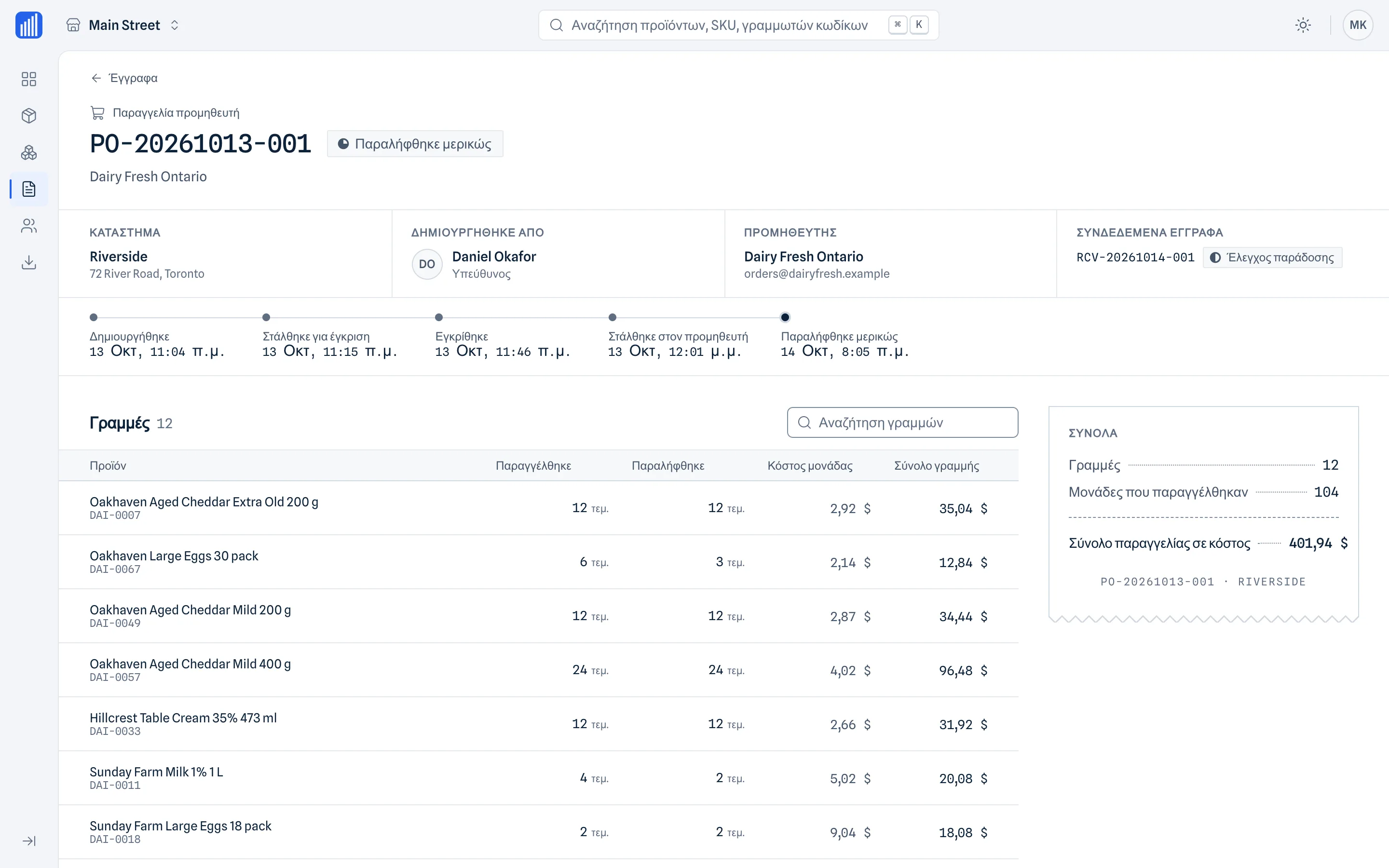This screenshot has width=1389, height=868.
Task: Open the users icon in sidebar
Action: pos(29,226)
